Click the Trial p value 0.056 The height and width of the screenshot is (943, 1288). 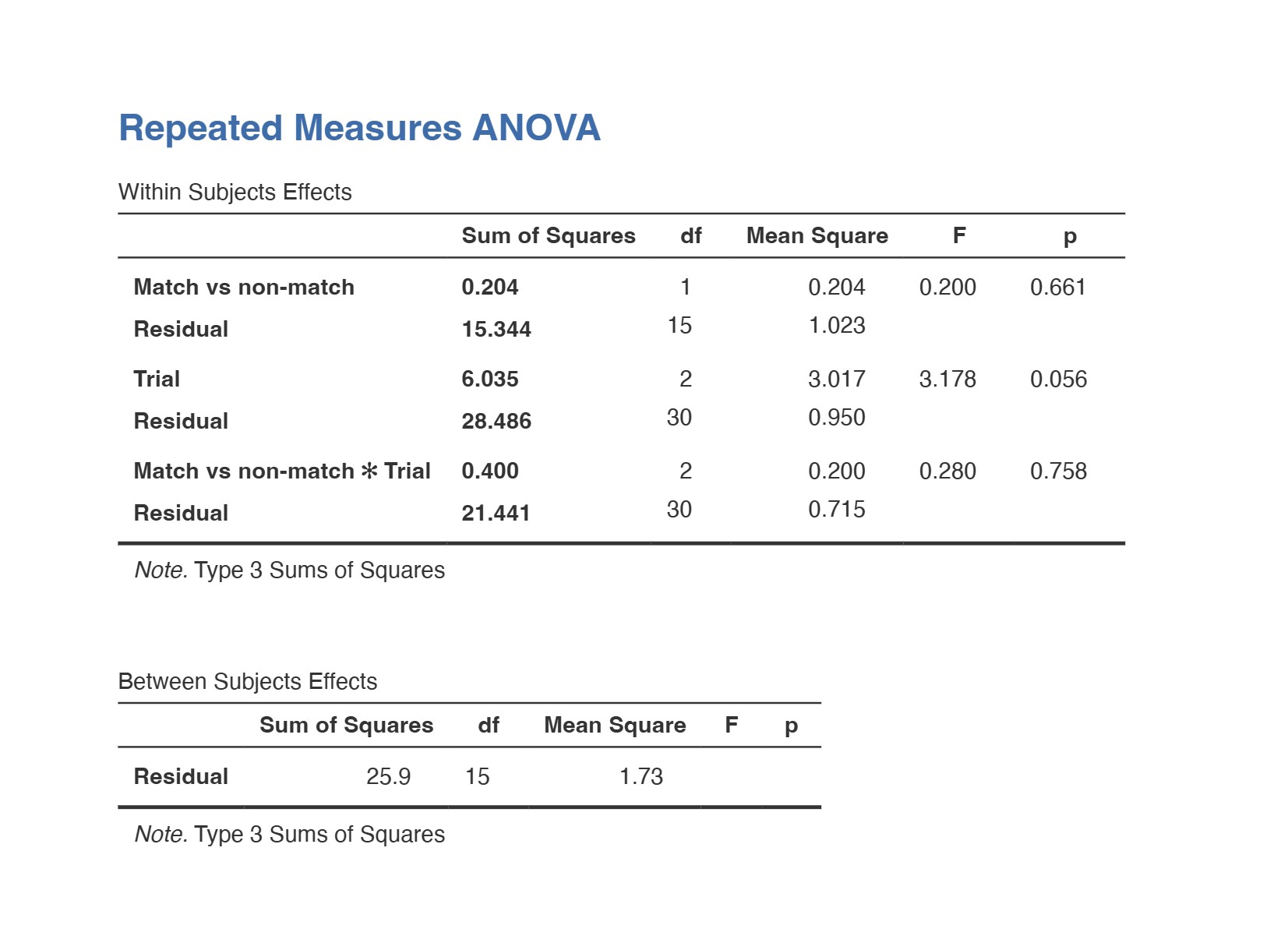(x=1058, y=380)
